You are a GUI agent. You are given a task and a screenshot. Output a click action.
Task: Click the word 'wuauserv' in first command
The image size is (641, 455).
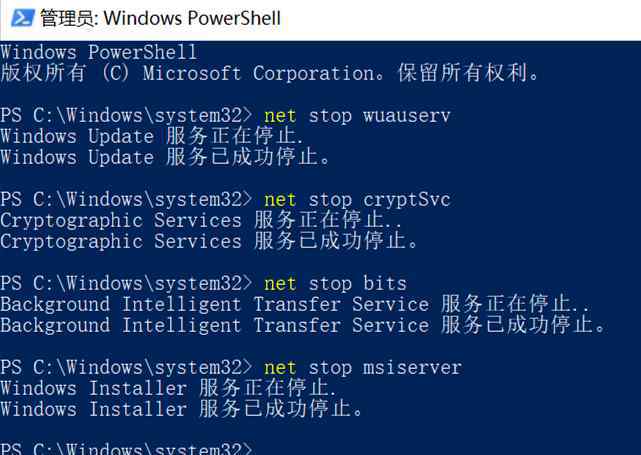pyautogui.click(x=407, y=116)
